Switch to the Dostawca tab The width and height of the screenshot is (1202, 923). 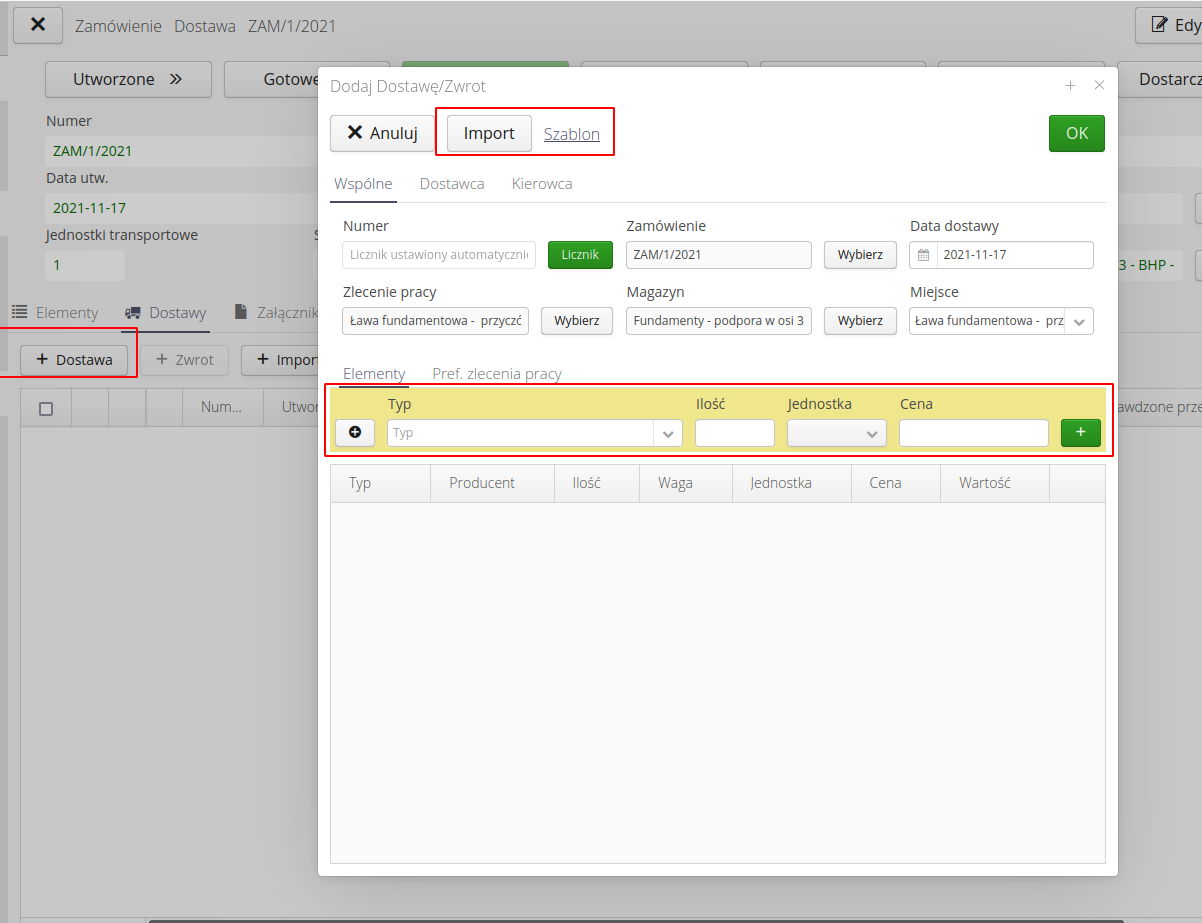(x=451, y=184)
